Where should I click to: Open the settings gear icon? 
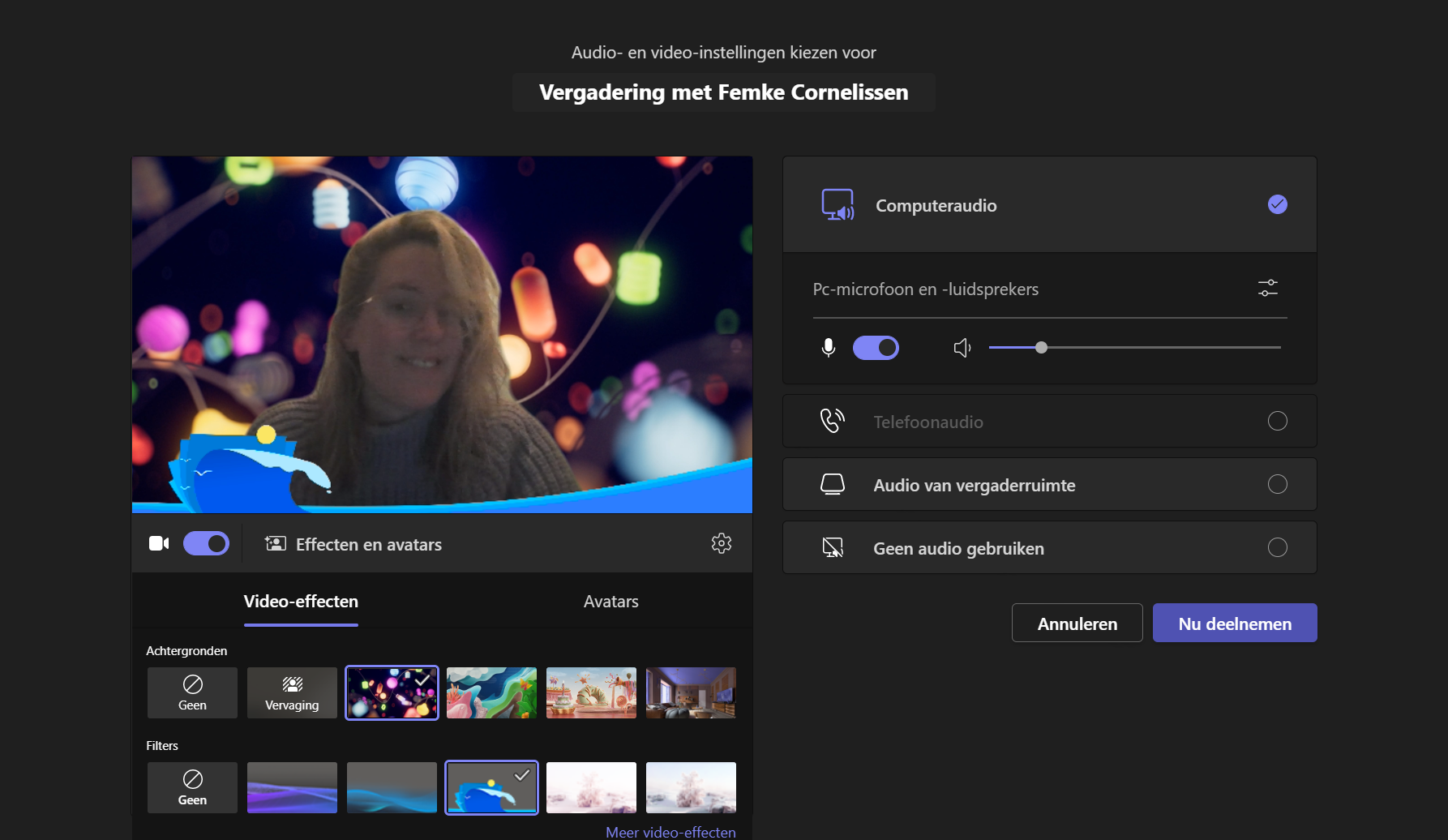click(x=721, y=543)
